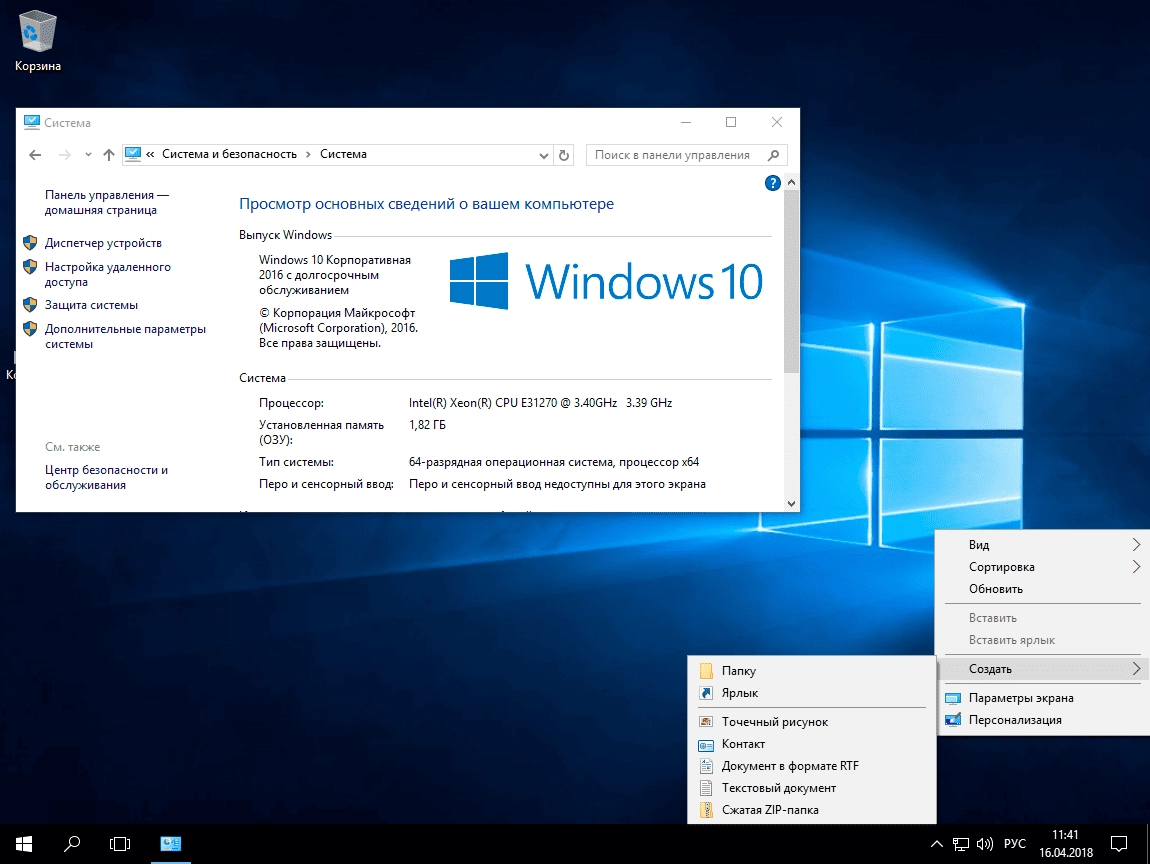Click the Персонализация icon in context menu
The width and height of the screenshot is (1150, 864).
[953, 720]
